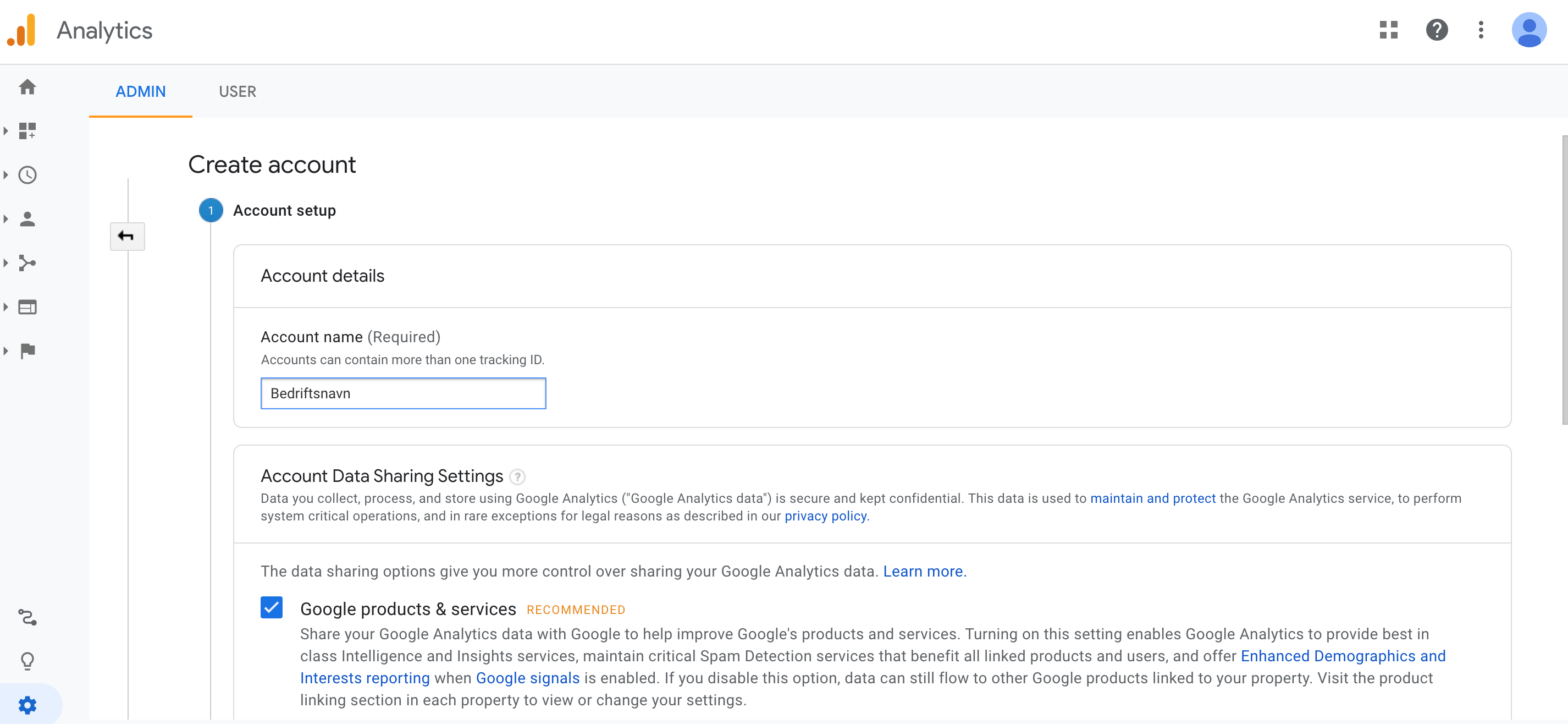The image size is (1568, 724).
Task: Switch to the ADMIN tab
Action: (141, 91)
